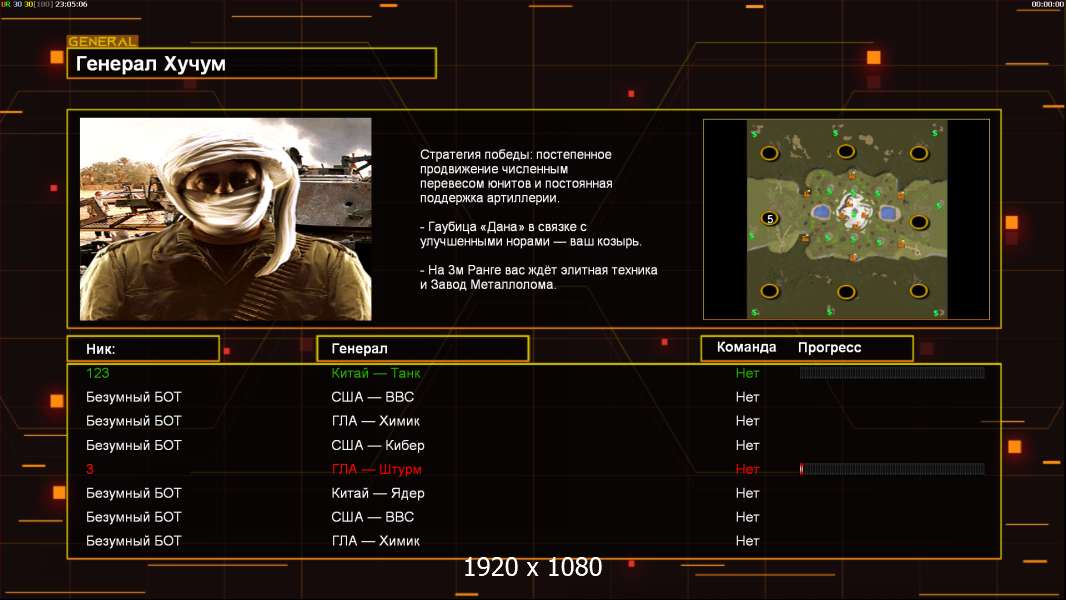Click the loading progress bar for player 3
Viewport: 1066px width, 600px height.
(x=892, y=469)
